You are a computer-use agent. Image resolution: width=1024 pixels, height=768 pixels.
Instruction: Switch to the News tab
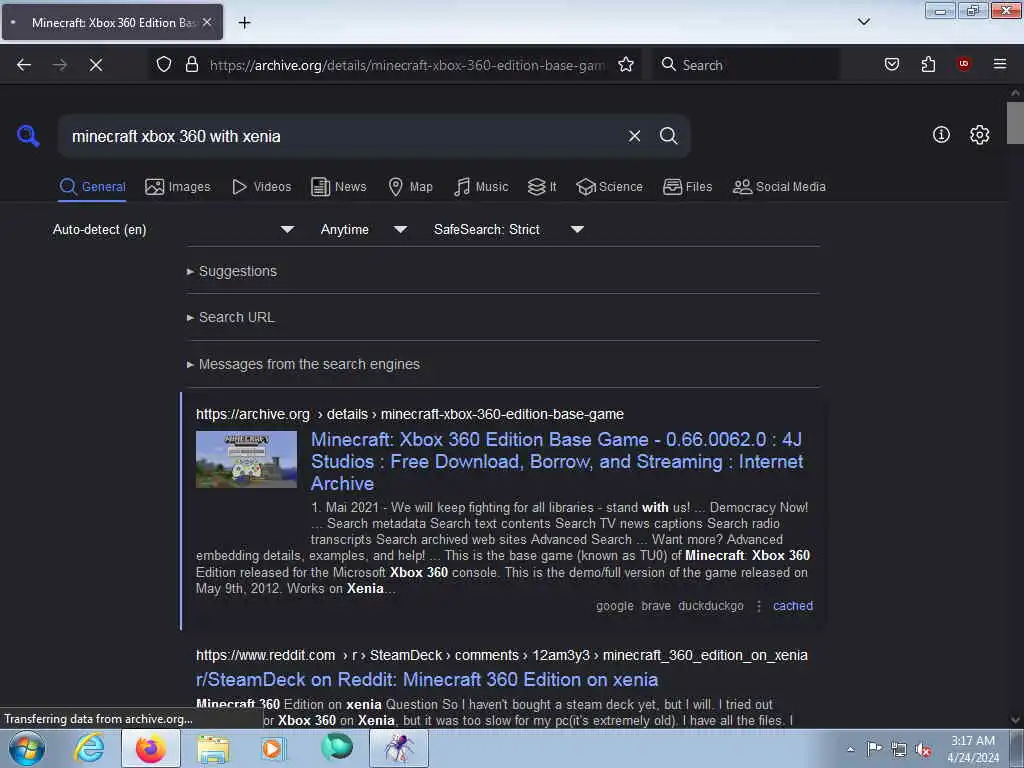pyautogui.click(x=338, y=187)
